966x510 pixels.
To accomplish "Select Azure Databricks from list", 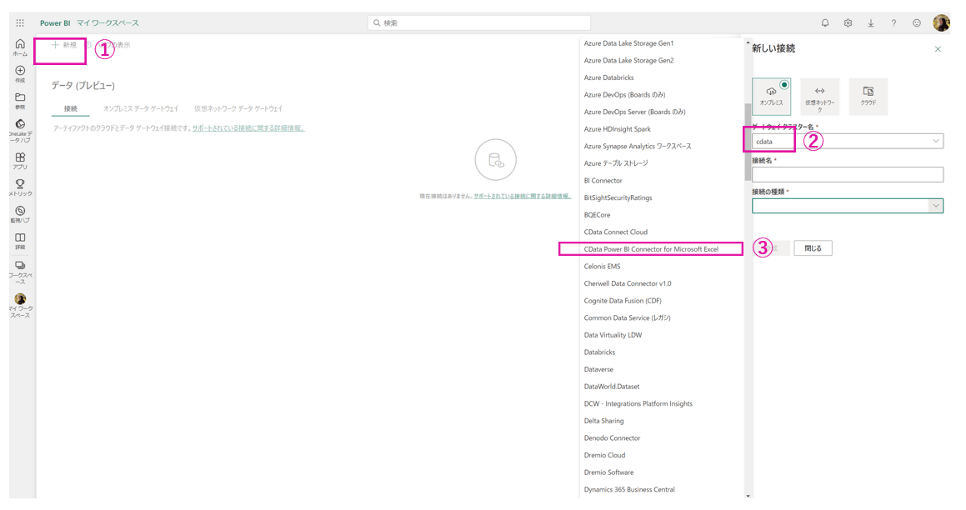I will 609,78.
